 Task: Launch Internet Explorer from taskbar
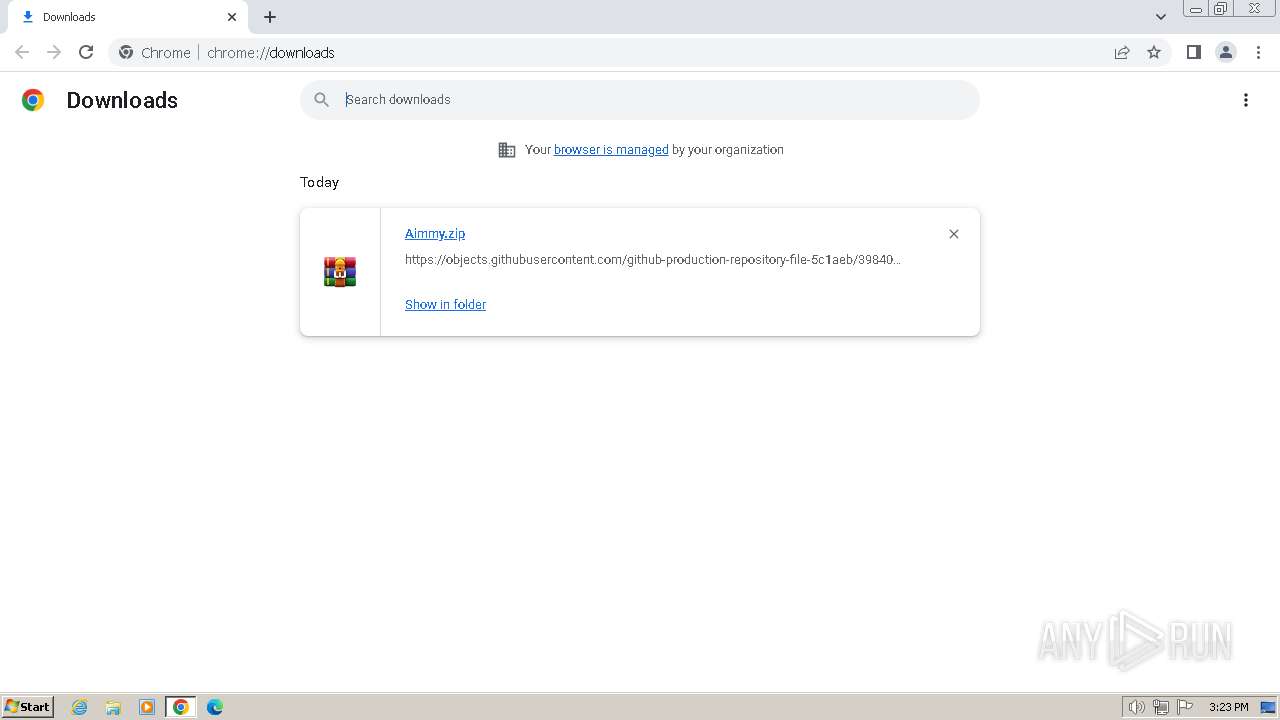pyautogui.click(x=80, y=707)
